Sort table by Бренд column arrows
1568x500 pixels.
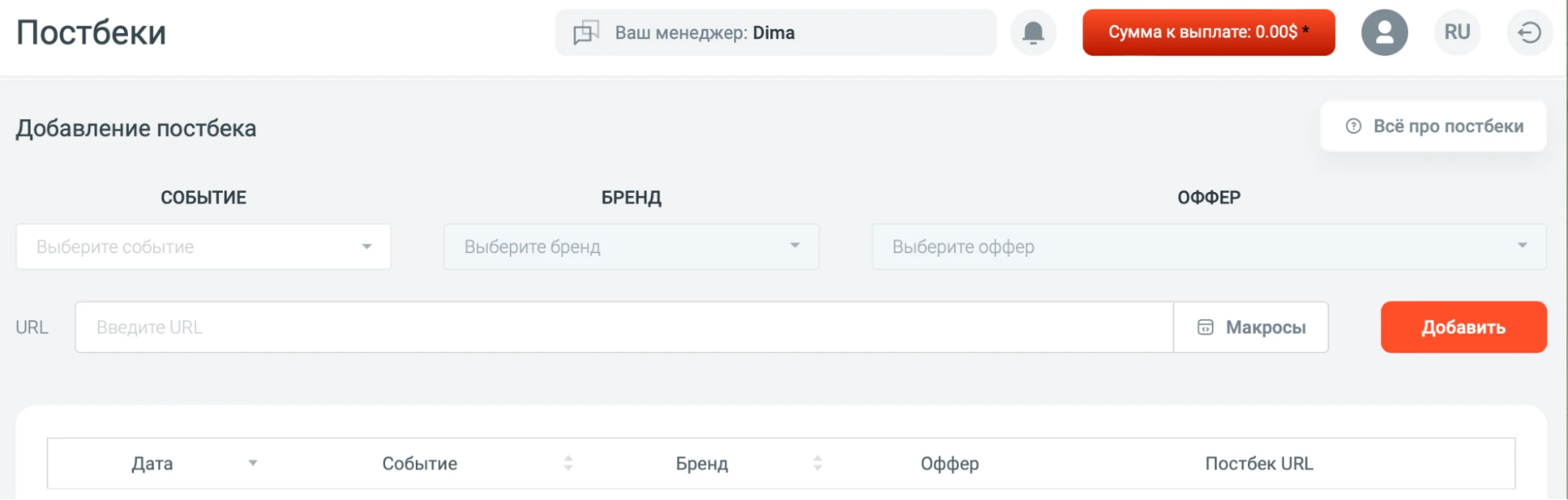pyautogui.click(x=817, y=463)
